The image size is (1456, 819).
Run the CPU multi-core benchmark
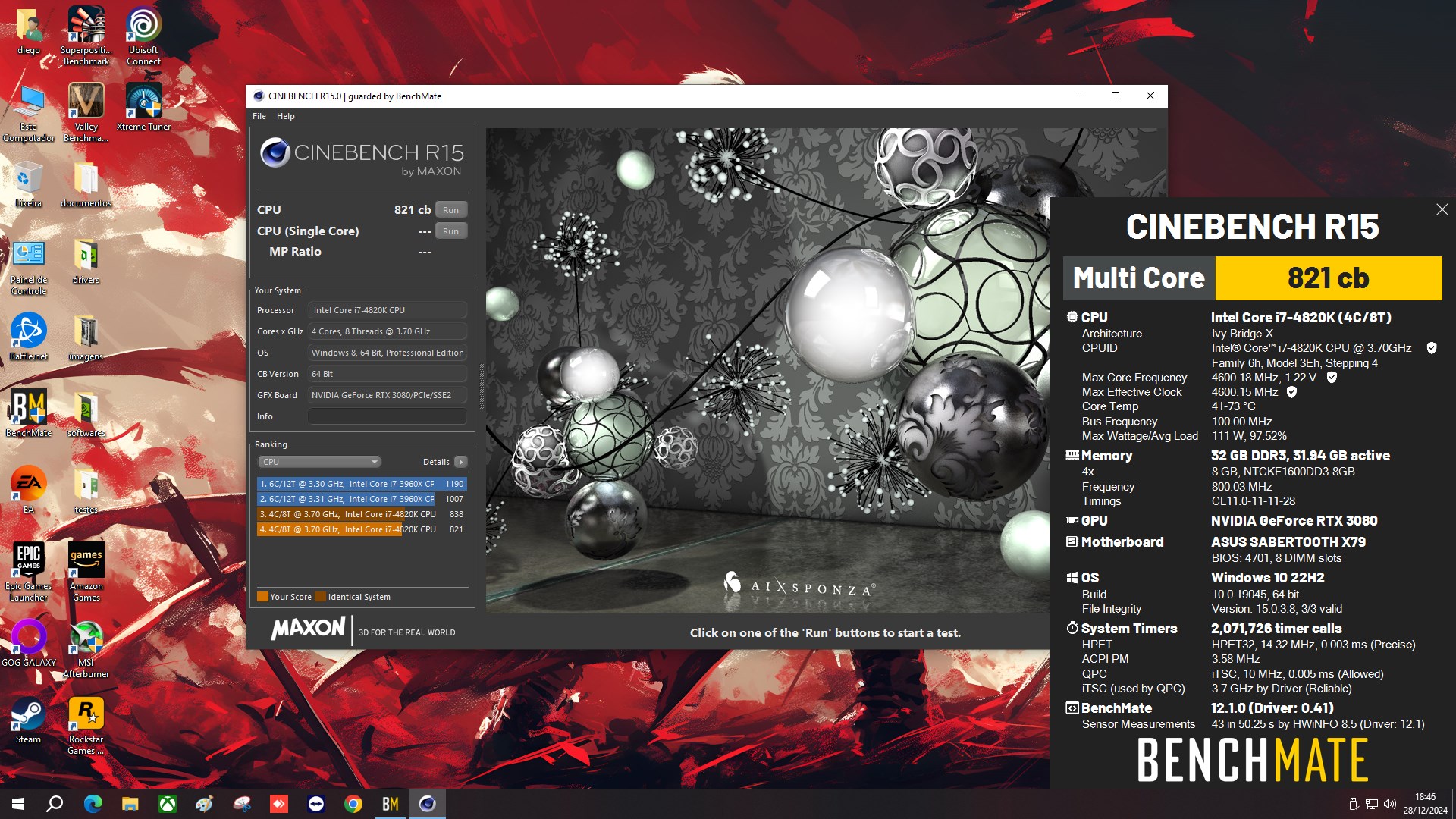coord(451,210)
